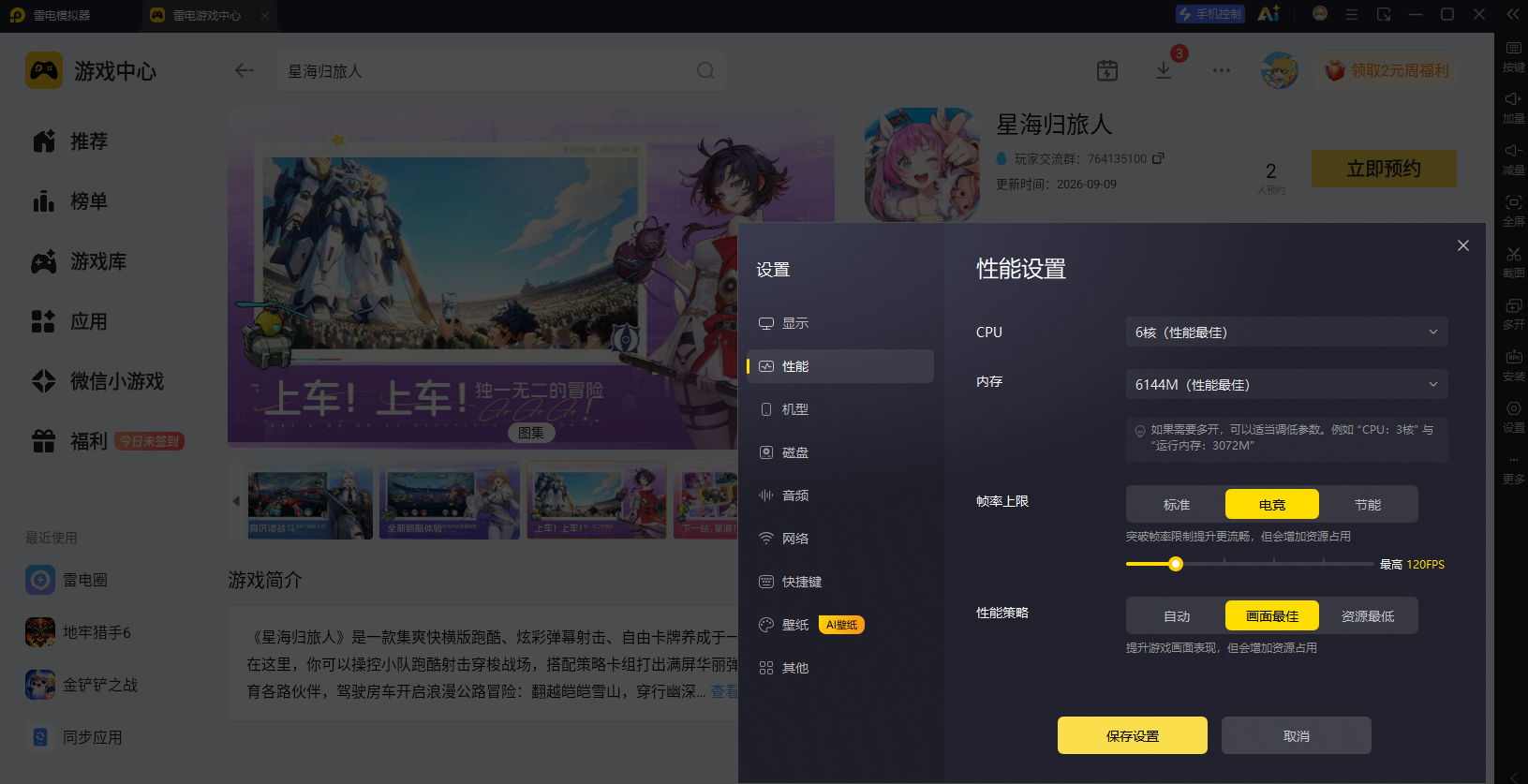The height and width of the screenshot is (784, 1528).
Task: Click the copy group number icon
Action: point(1158,158)
